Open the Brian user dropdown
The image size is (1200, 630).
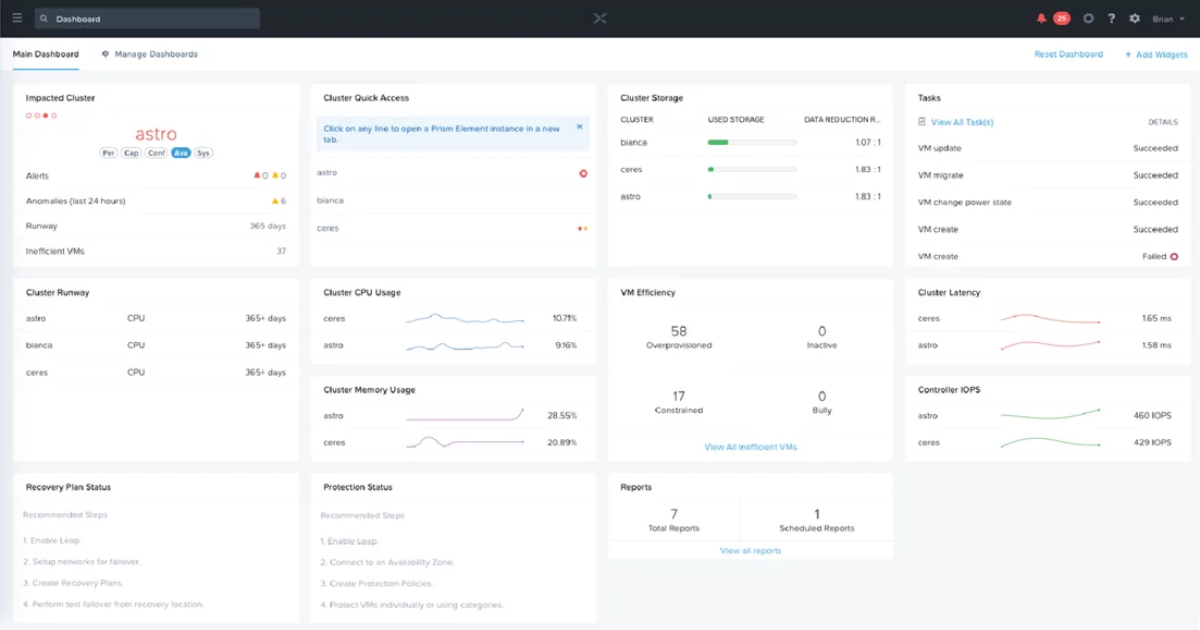click(x=1168, y=18)
